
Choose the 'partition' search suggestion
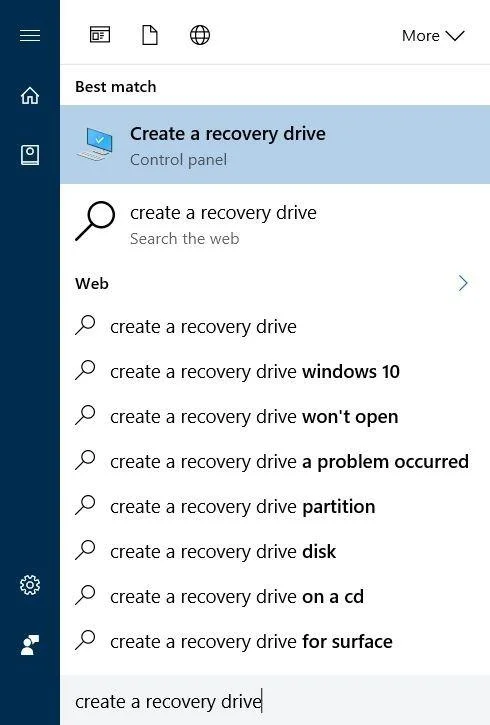(x=275, y=506)
